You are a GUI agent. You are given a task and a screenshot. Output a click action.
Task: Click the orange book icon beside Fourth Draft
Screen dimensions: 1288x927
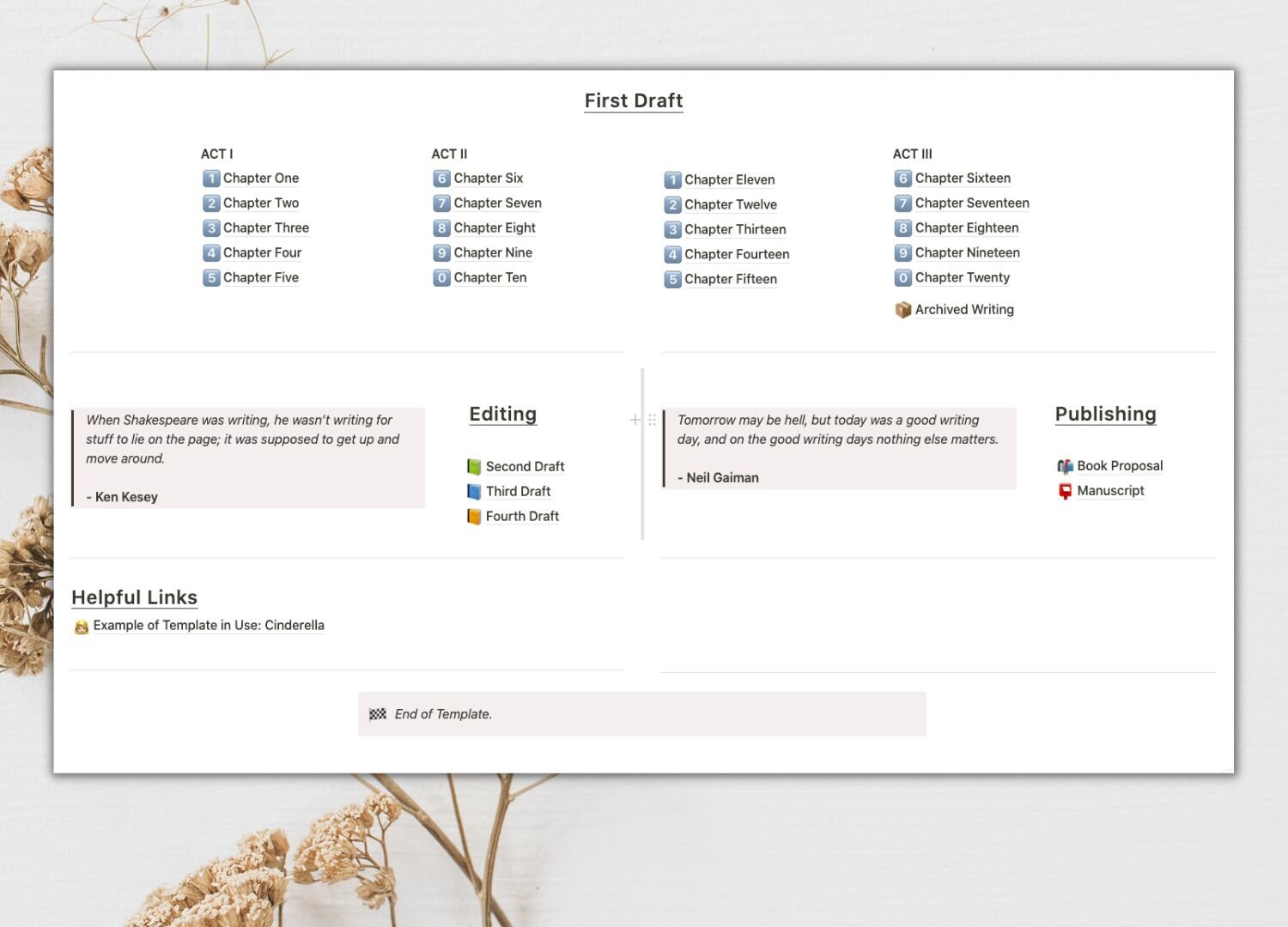pos(474,516)
